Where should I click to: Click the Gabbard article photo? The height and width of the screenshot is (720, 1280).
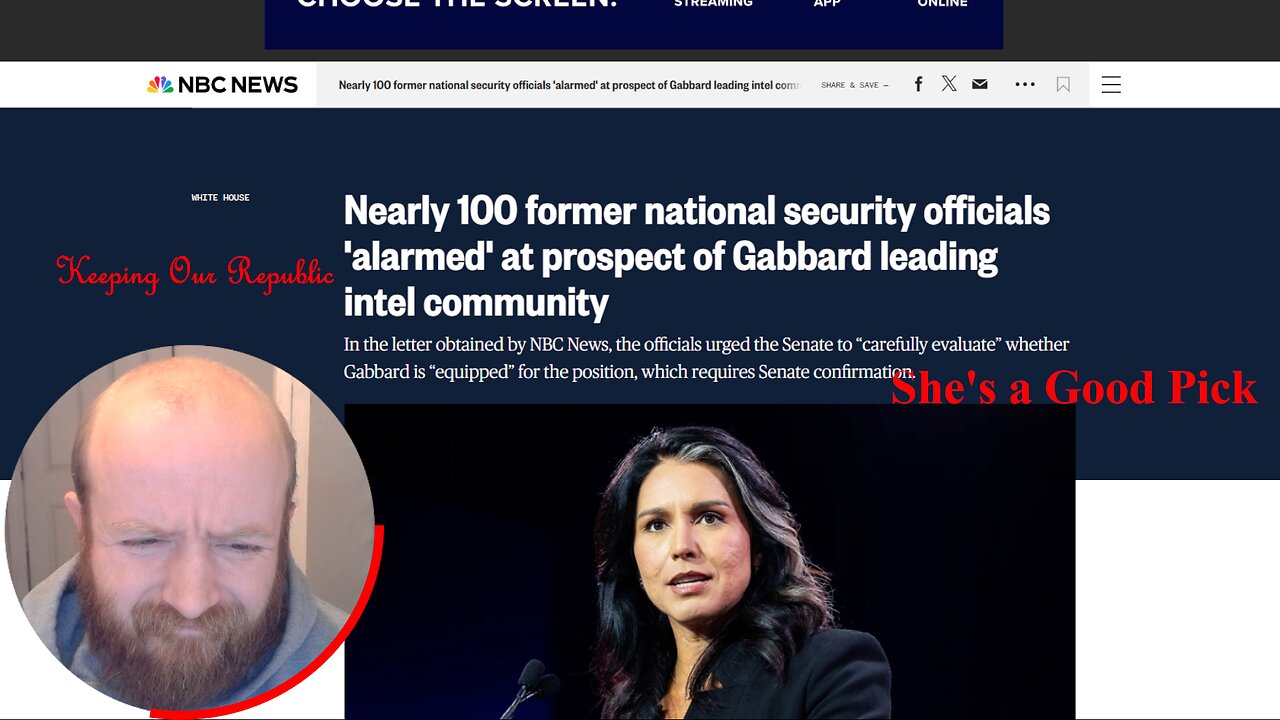[x=709, y=561]
